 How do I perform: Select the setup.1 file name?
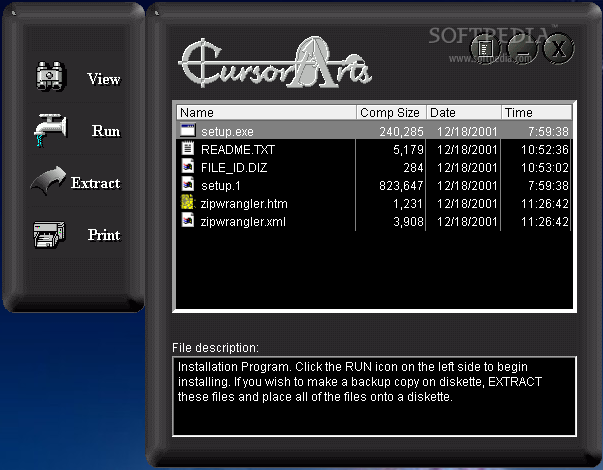pos(221,186)
